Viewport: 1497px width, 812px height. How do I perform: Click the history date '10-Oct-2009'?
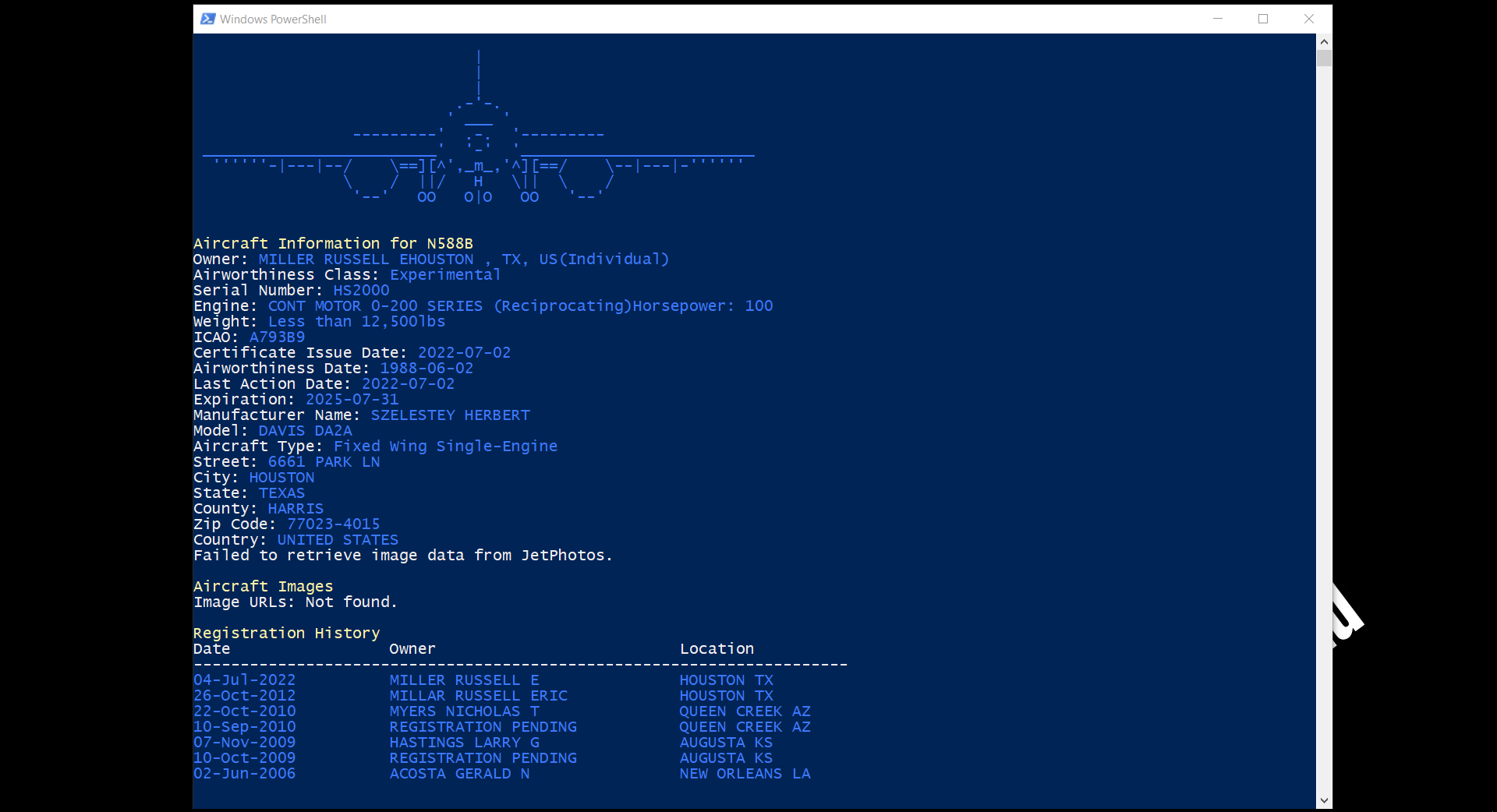click(x=244, y=758)
